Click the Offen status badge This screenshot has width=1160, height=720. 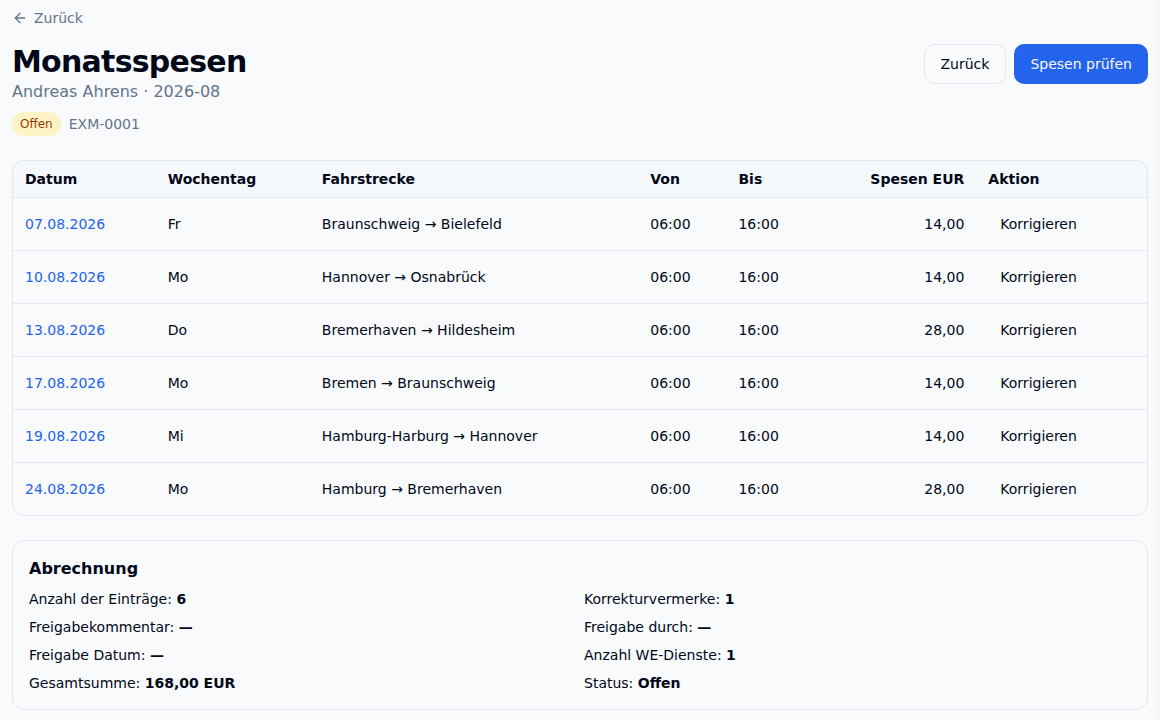[36, 124]
